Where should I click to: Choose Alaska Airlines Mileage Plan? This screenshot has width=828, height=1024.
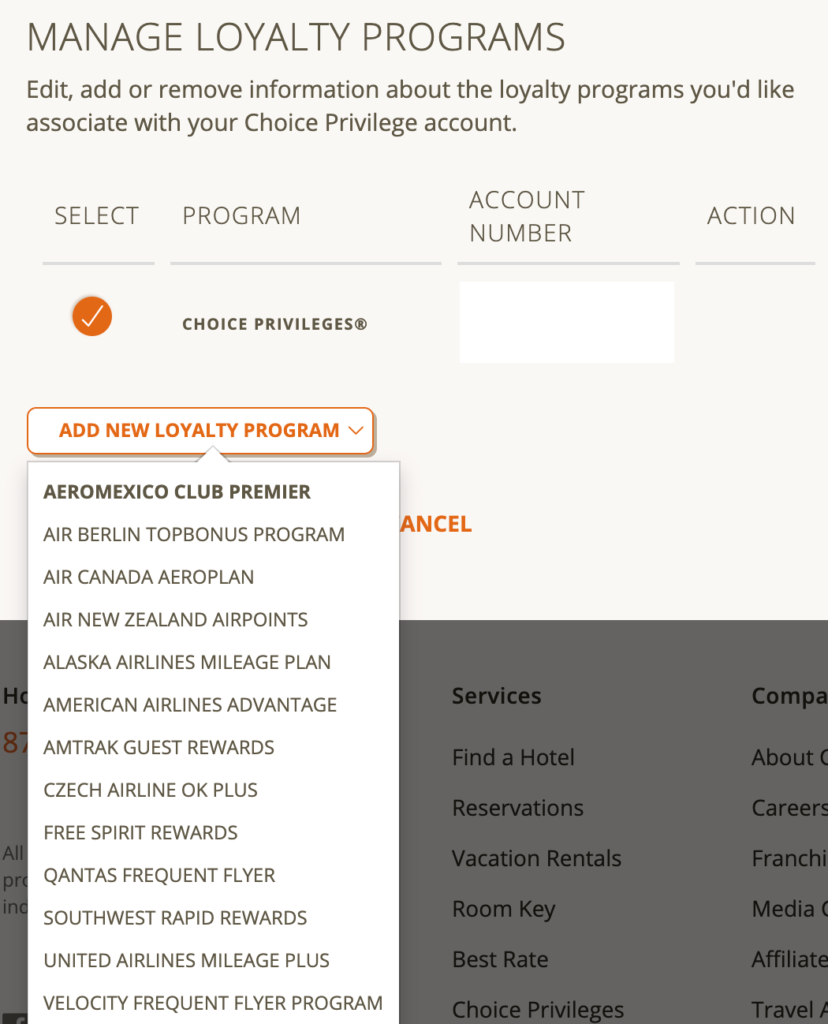(187, 662)
